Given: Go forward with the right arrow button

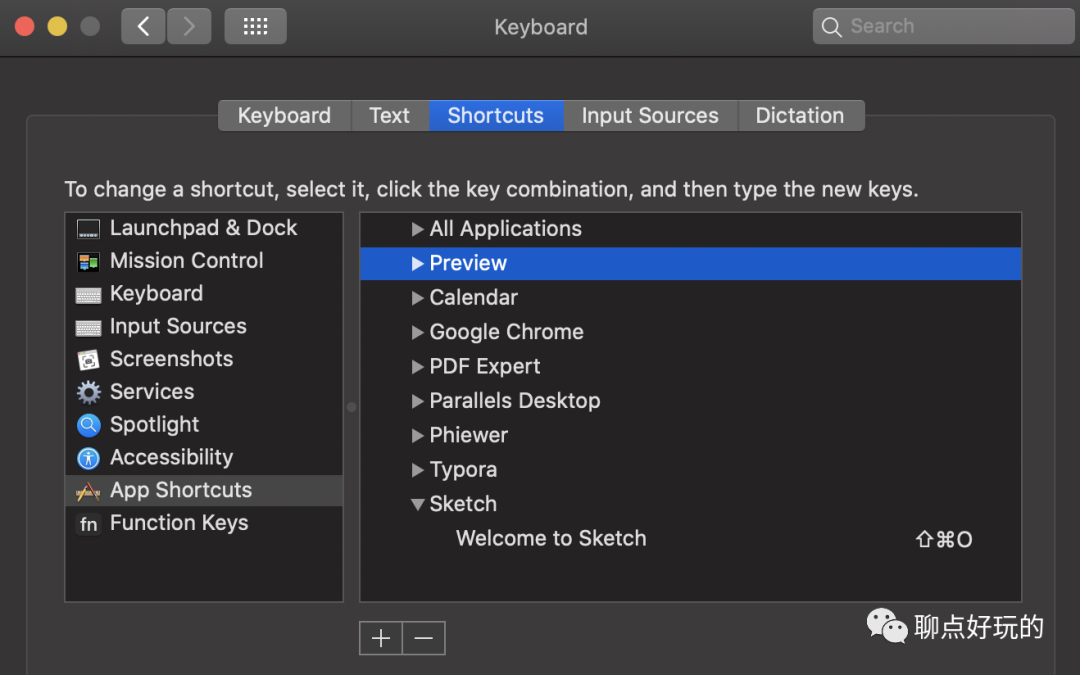Looking at the screenshot, I should click(x=189, y=26).
